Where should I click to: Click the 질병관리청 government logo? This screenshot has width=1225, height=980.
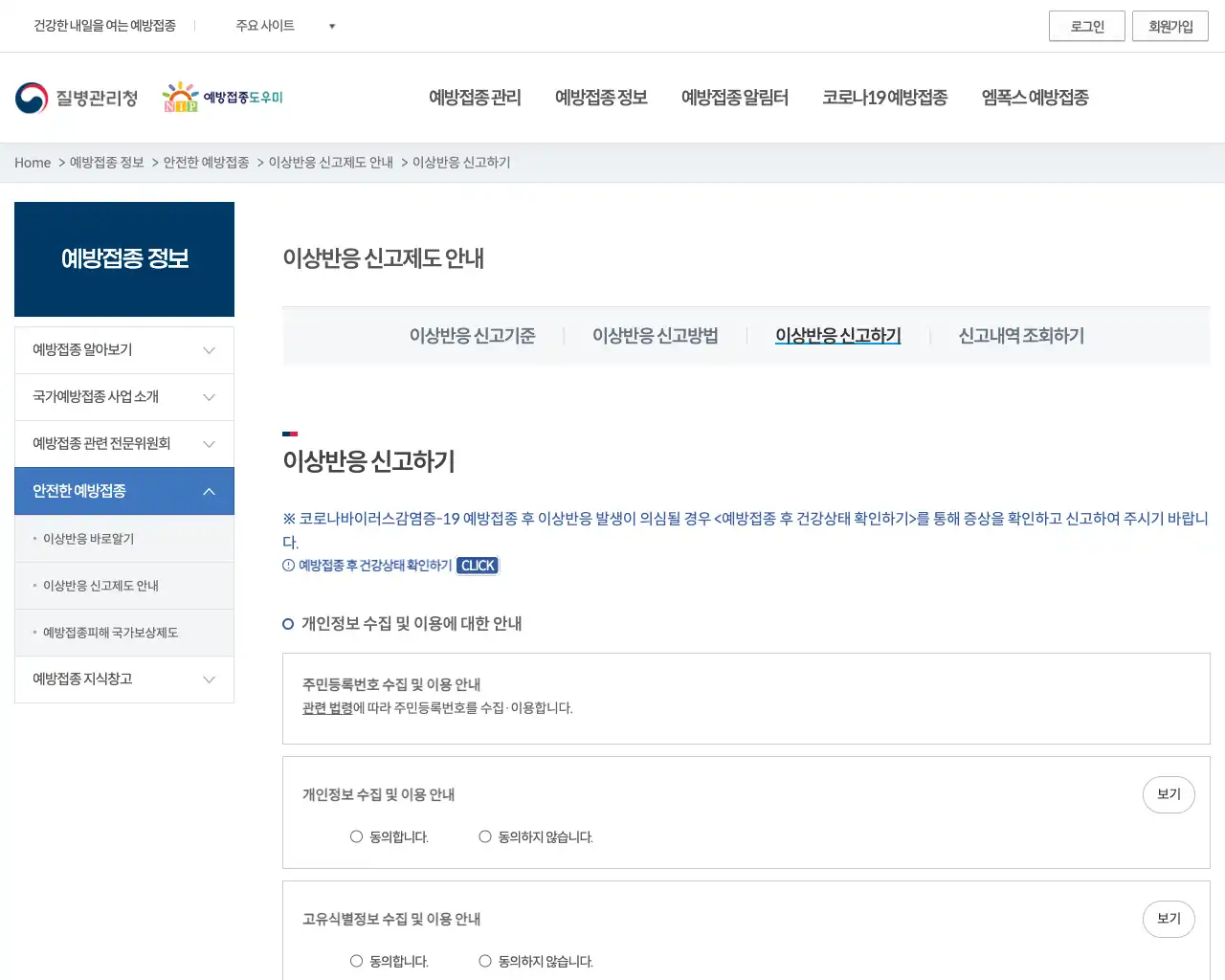(77, 97)
